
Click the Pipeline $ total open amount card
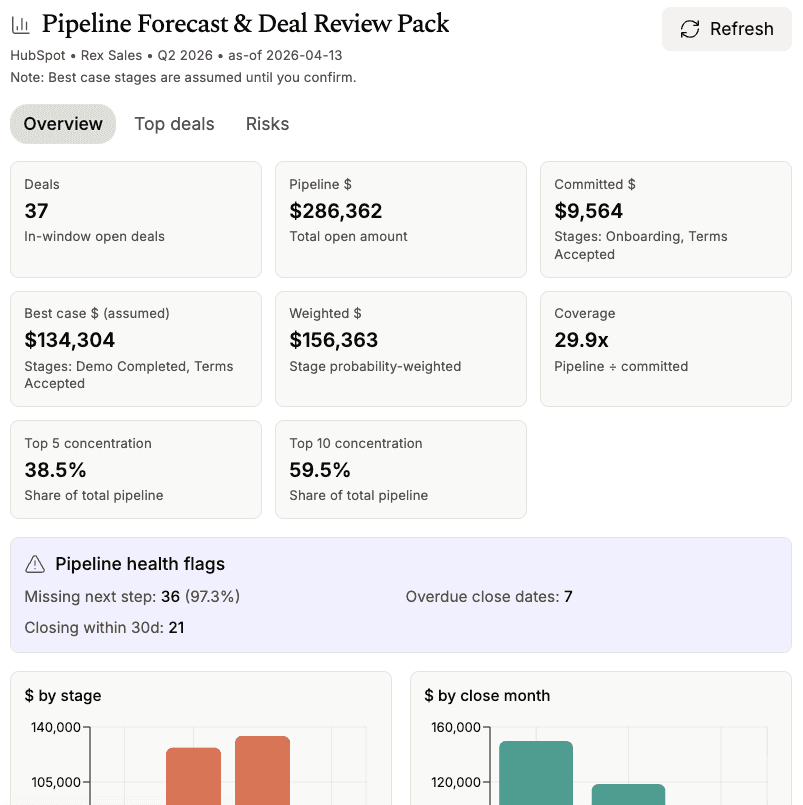[400, 219]
